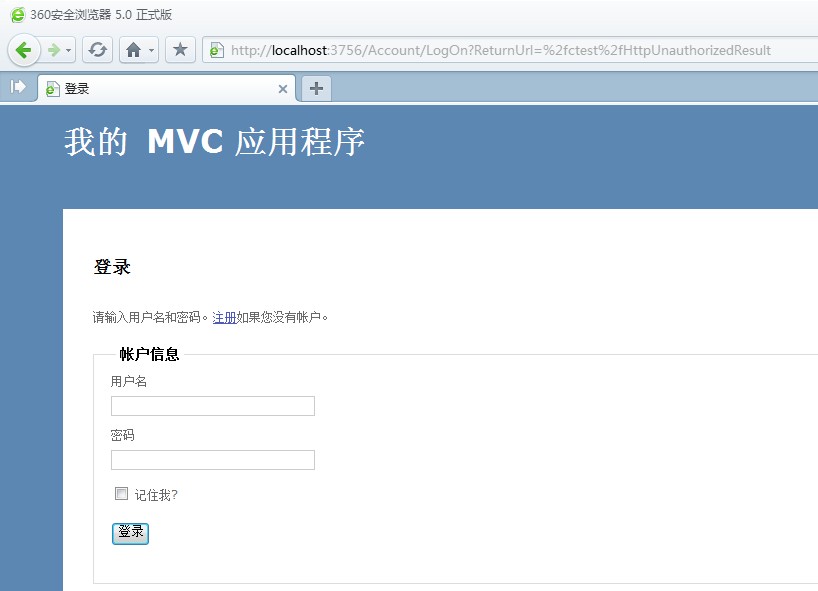
Task: Focus the localhost URL address bar
Action: click(509, 50)
